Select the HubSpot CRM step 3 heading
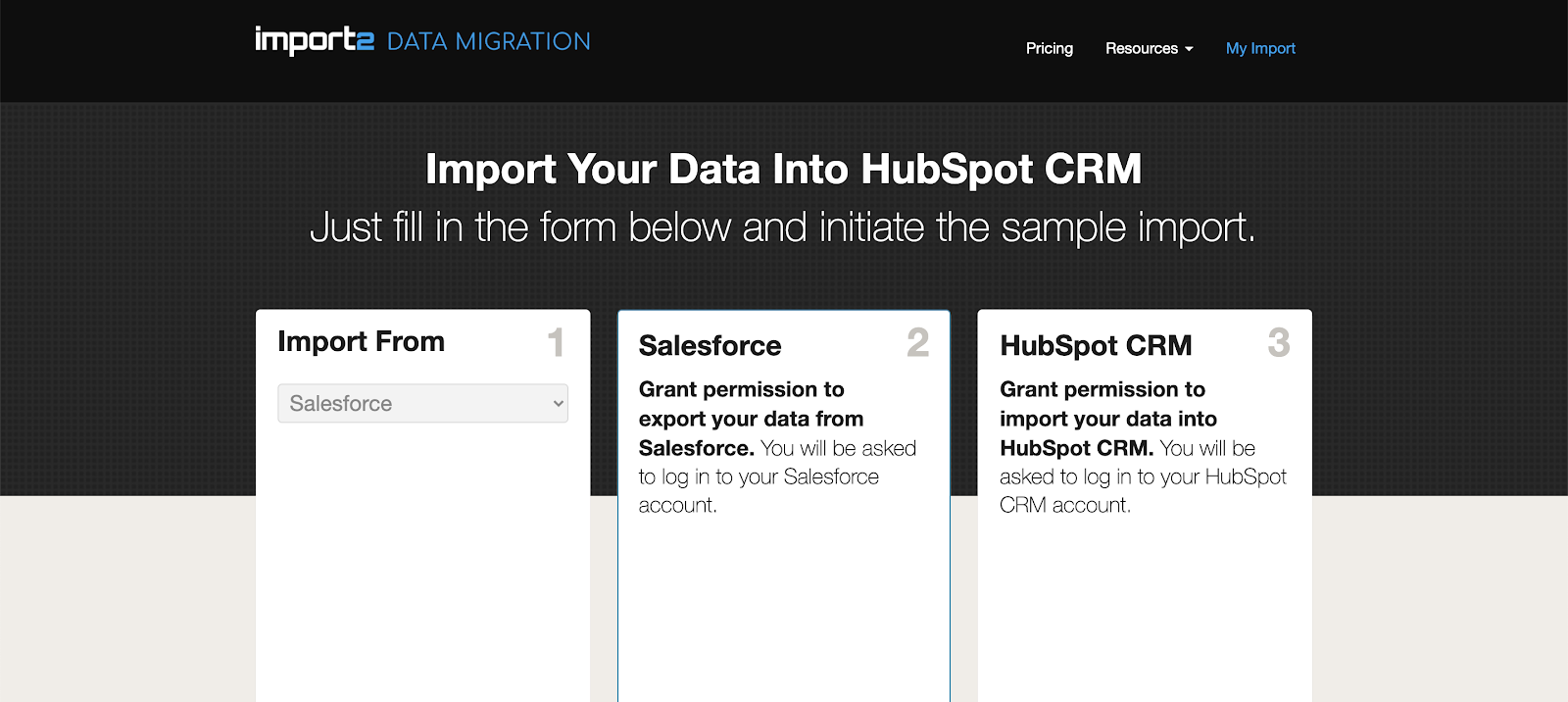Image resolution: width=1568 pixels, height=702 pixels. coord(1096,345)
